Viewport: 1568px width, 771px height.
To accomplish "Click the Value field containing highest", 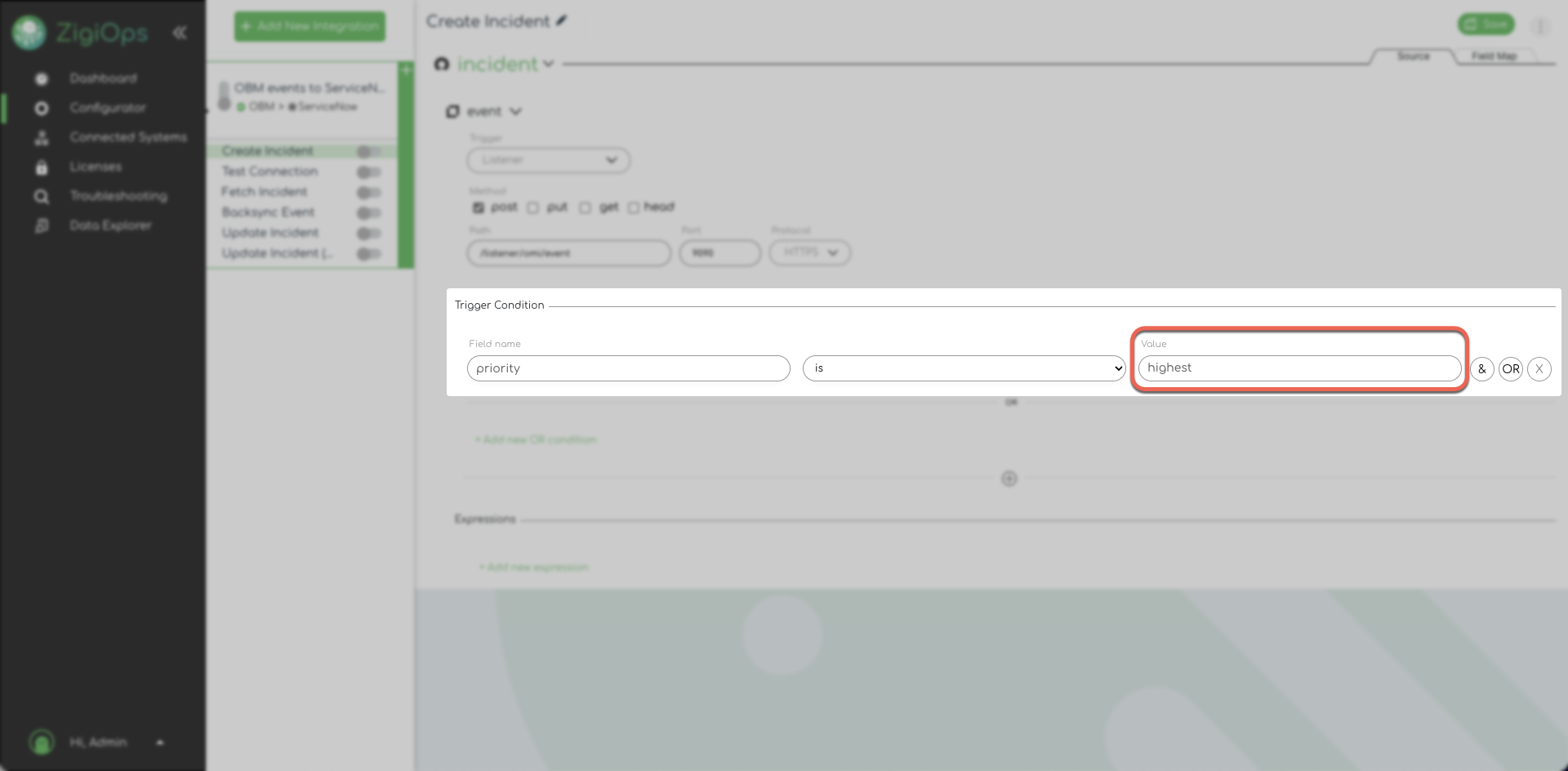I will tap(1298, 368).
